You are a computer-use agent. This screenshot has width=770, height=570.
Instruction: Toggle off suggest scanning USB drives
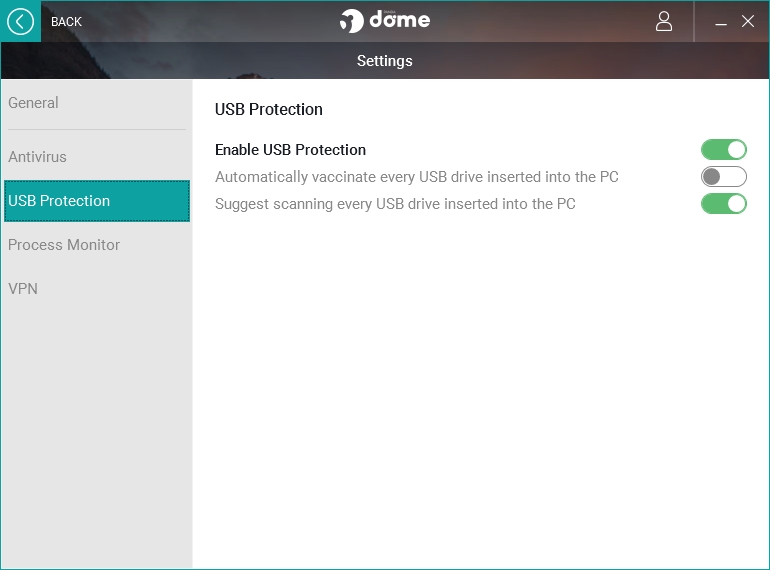click(x=724, y=204)
